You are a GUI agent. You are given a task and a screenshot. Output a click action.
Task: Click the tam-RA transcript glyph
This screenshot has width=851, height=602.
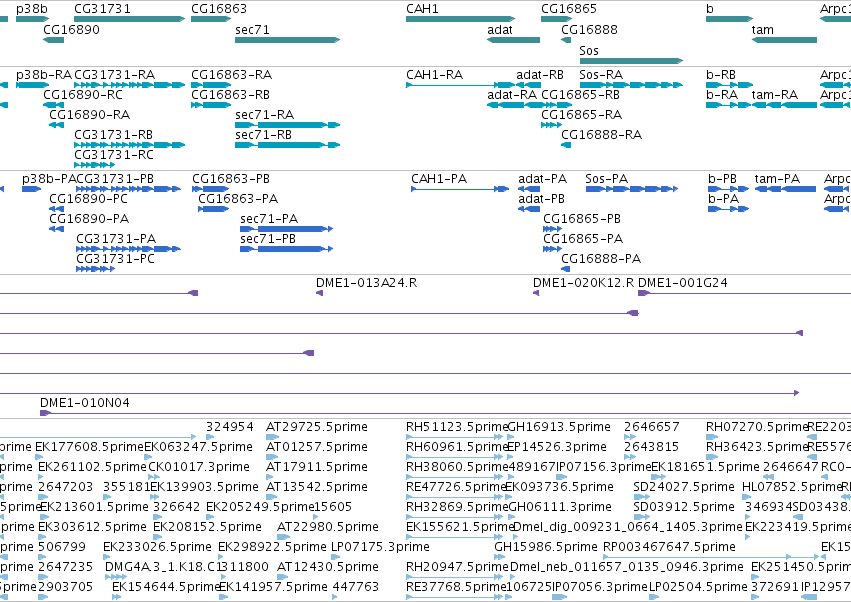click(784, 105)
